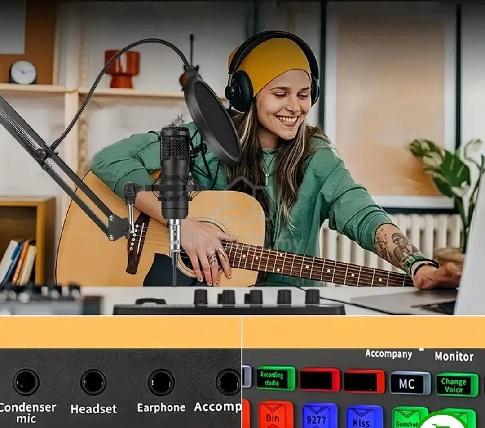Screen dimensions: 485x428
Task: Click the Condenser mic input jack
Action: [x=26, y=382]
